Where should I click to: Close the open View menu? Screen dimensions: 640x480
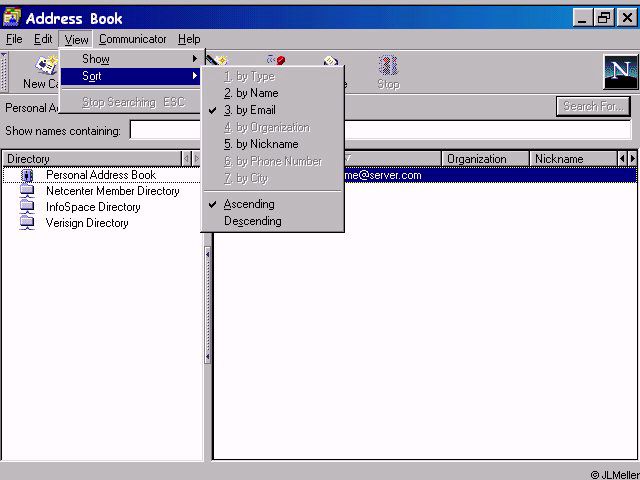pyautogui.click(x=76, y=40)
